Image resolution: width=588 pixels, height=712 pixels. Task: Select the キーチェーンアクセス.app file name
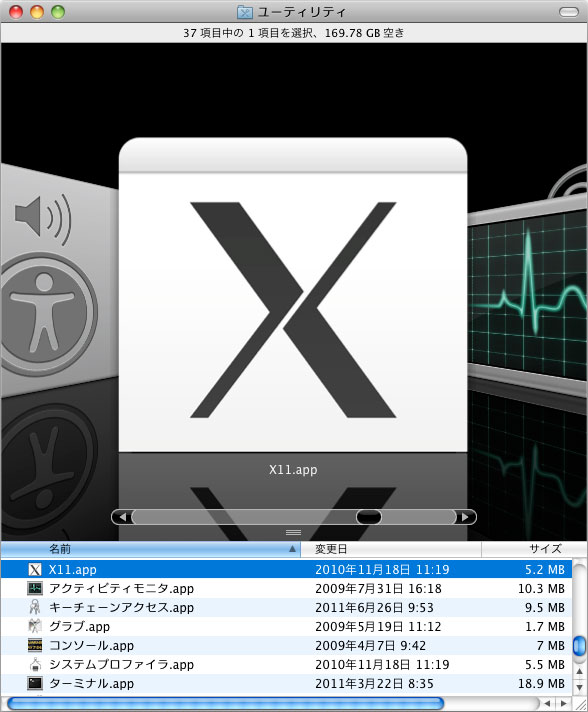coord(121,608)
